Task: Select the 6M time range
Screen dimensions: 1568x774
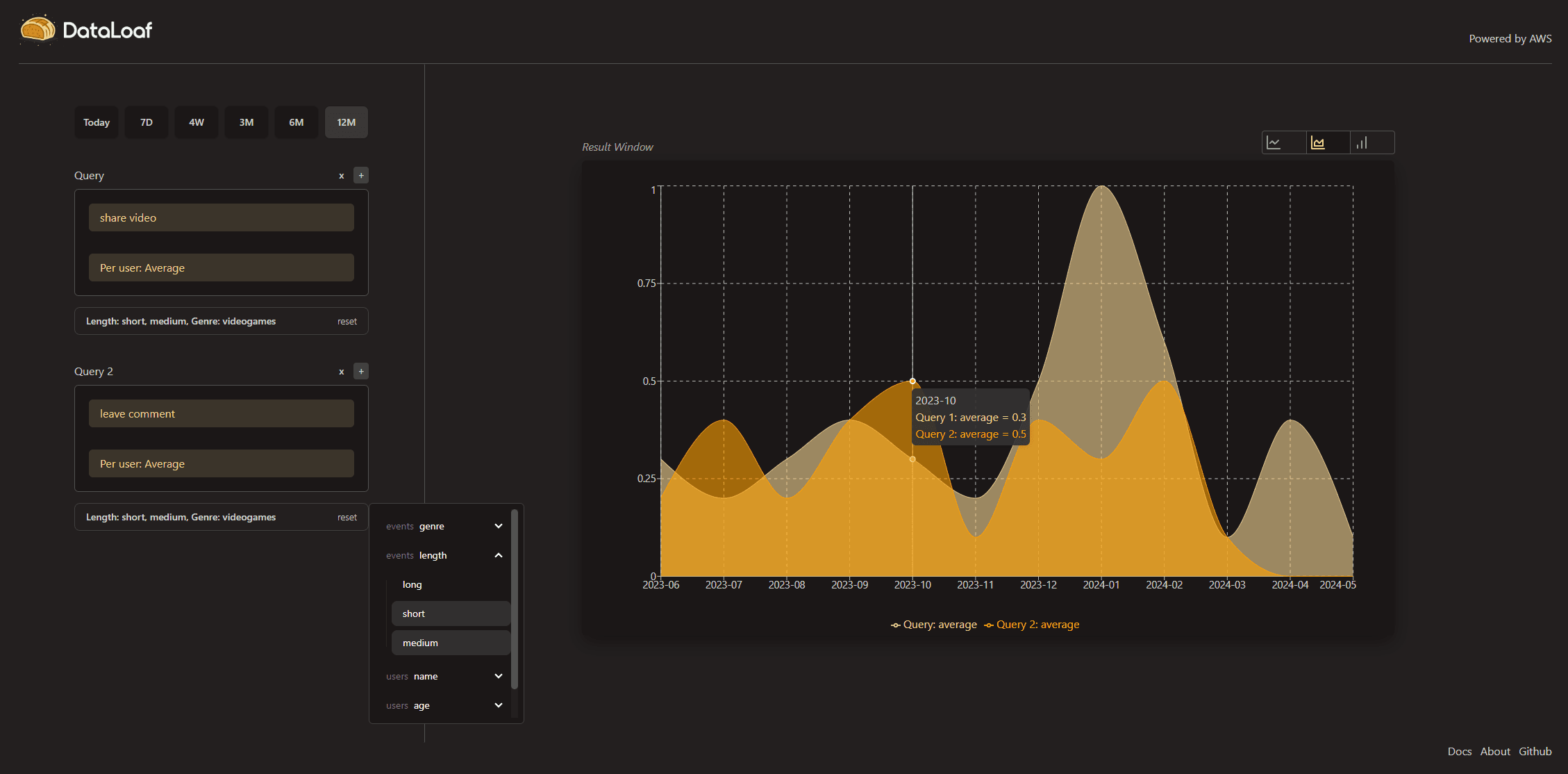Action: 297,122
